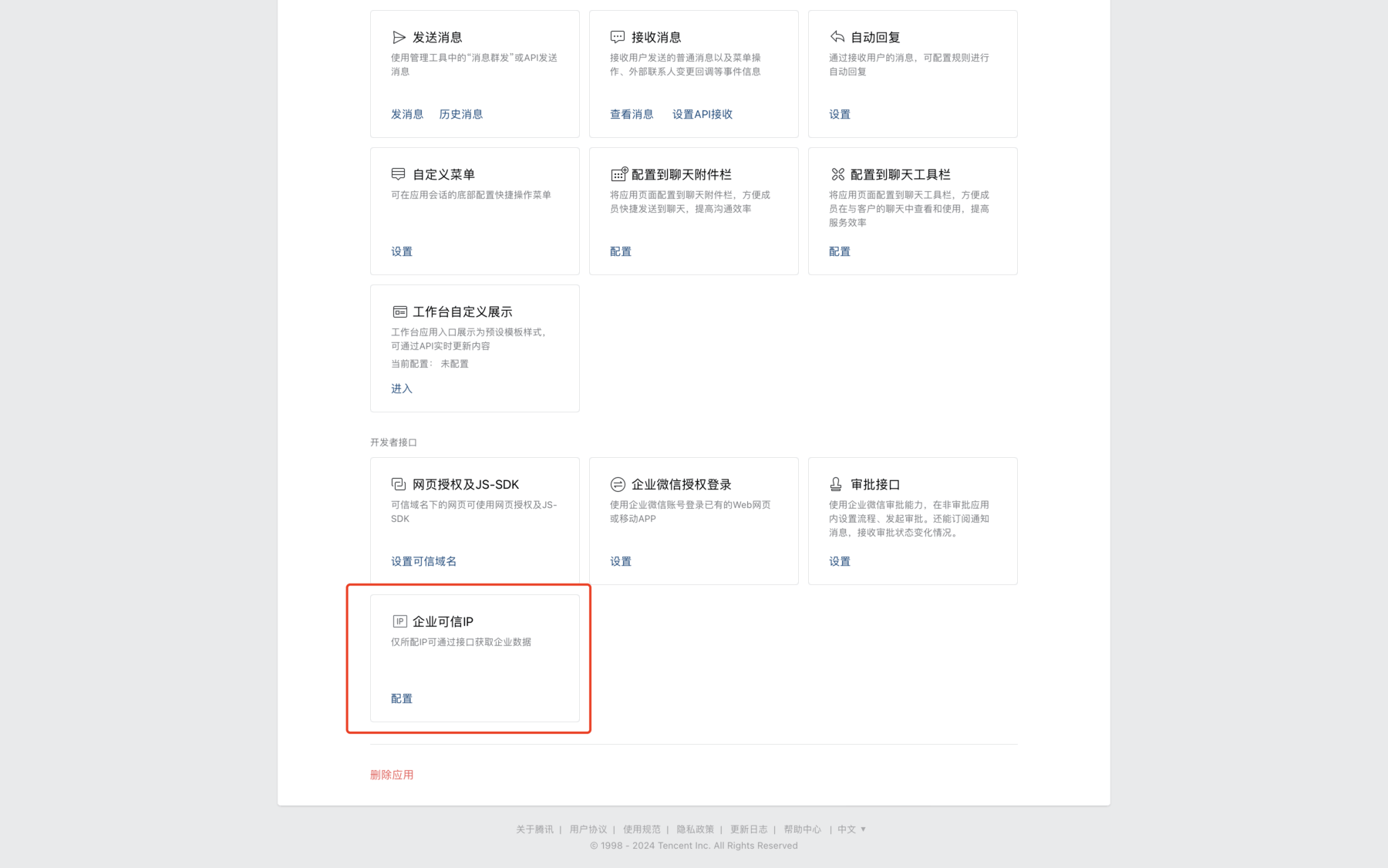Open 用户协议 footer link

[x=588, y=829]
